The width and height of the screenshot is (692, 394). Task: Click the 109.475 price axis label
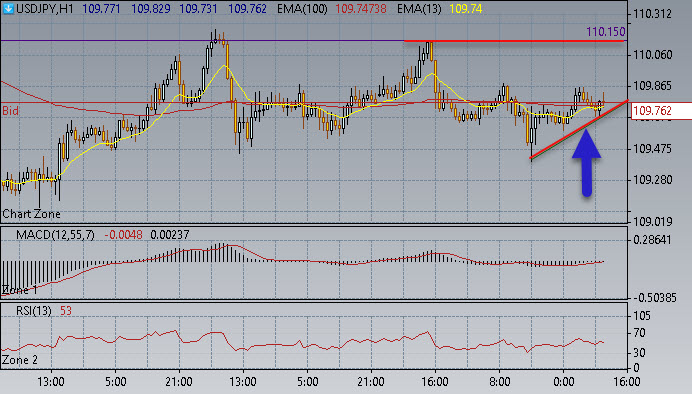(x=652, y=149)
